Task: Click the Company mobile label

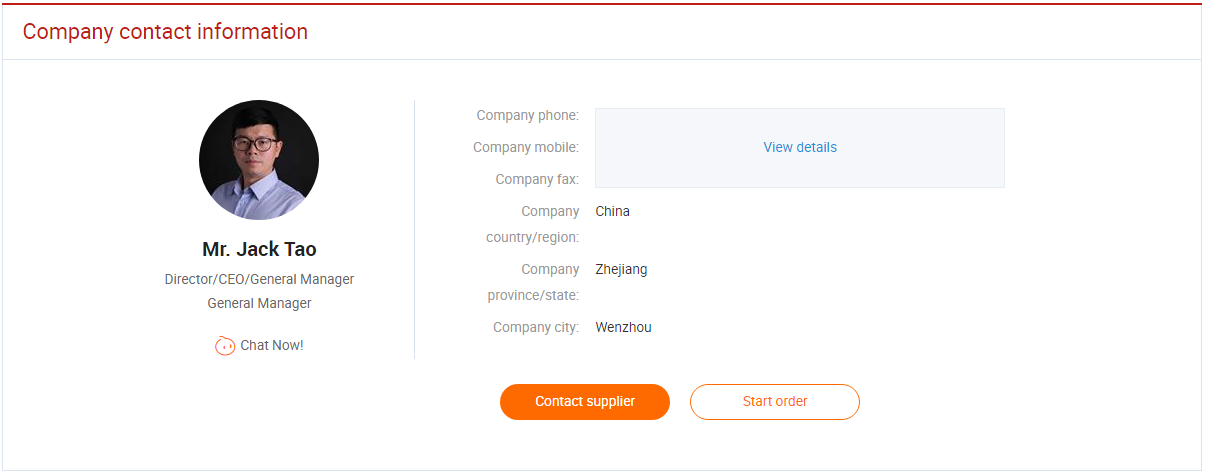Action: click(x=526, y=148)
